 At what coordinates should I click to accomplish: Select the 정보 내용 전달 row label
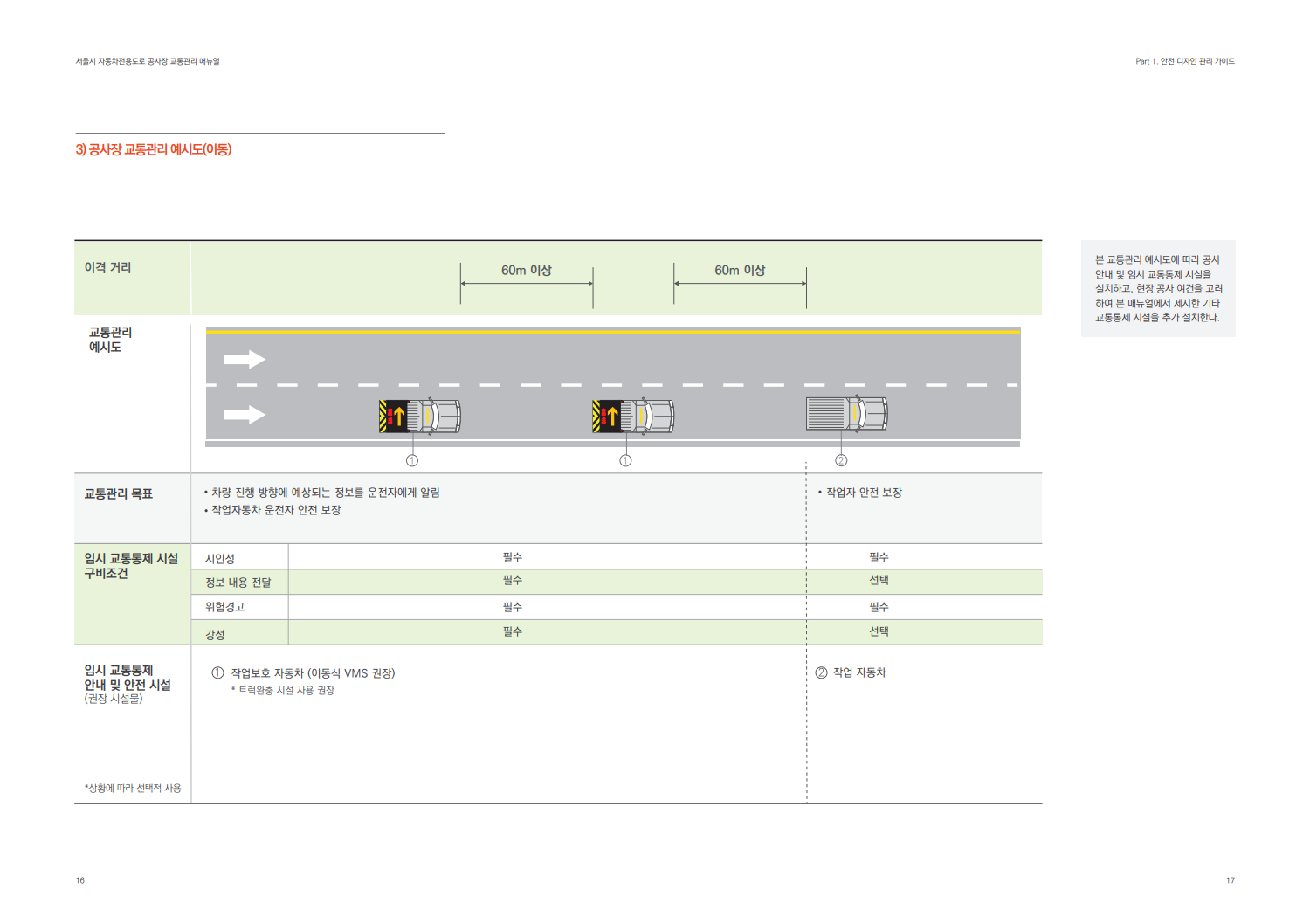238,583
